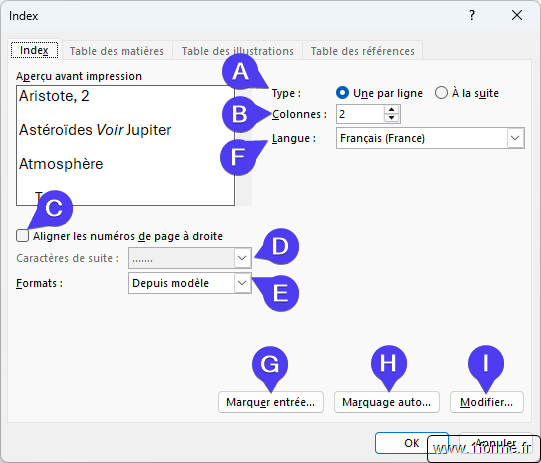Confirm with the OK button
Image resolution: width=541 pixels, height=463 pixels.
(x=412, y=443)
